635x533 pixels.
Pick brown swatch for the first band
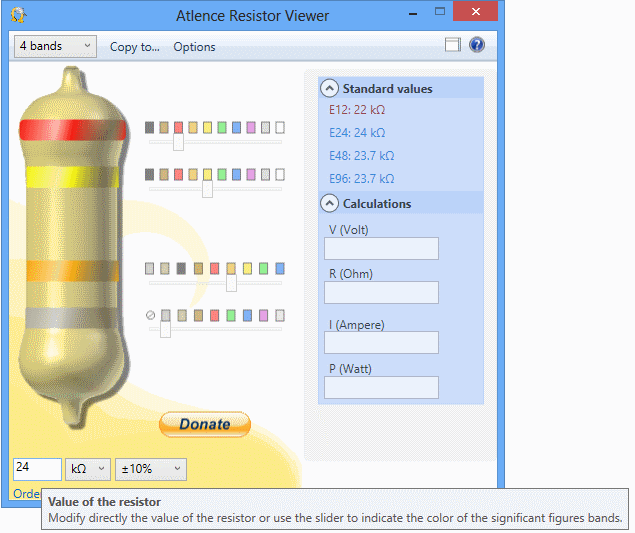click(x=164, y=128)
